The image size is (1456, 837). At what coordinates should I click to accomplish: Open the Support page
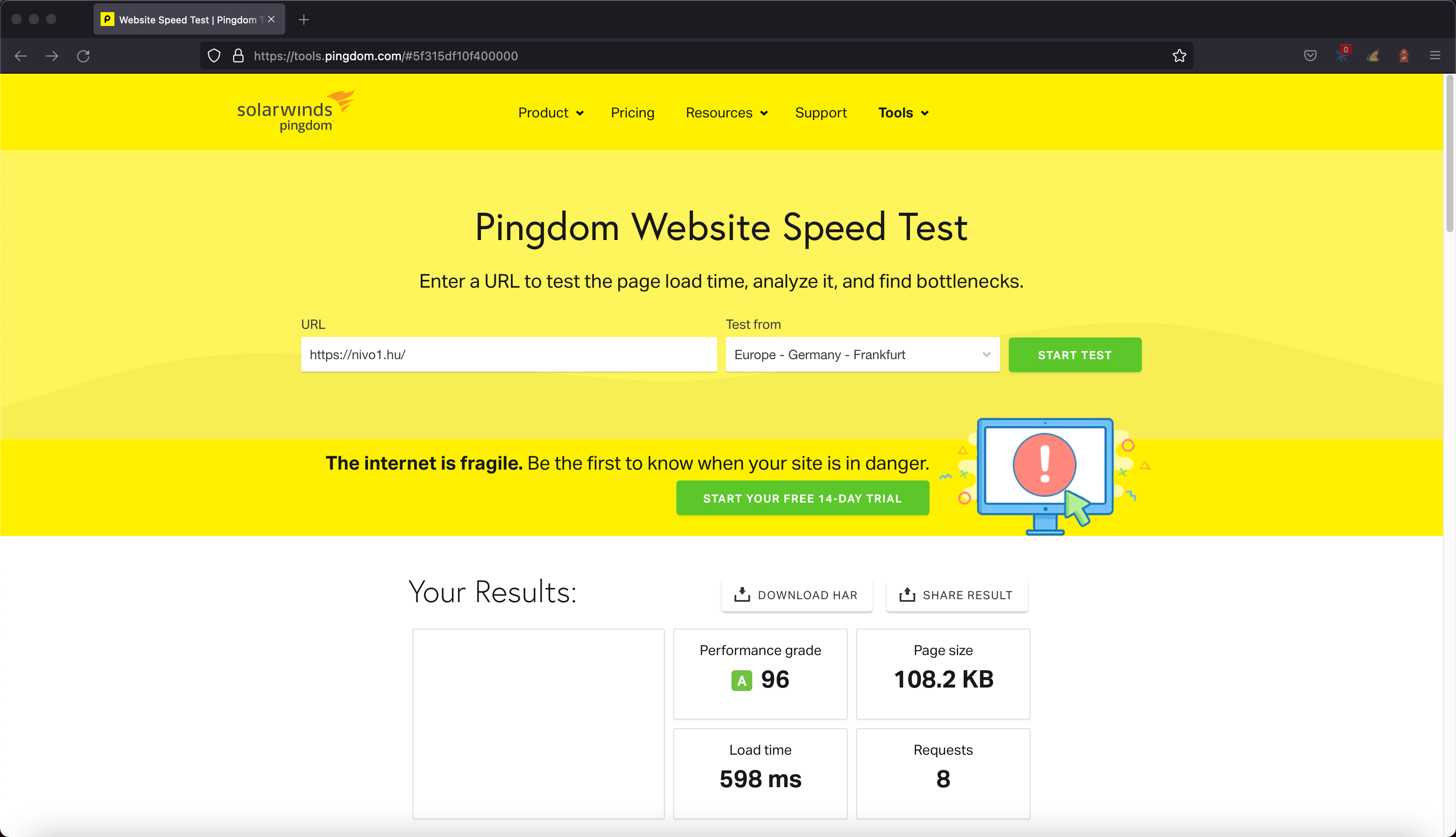tap(820, 113)
